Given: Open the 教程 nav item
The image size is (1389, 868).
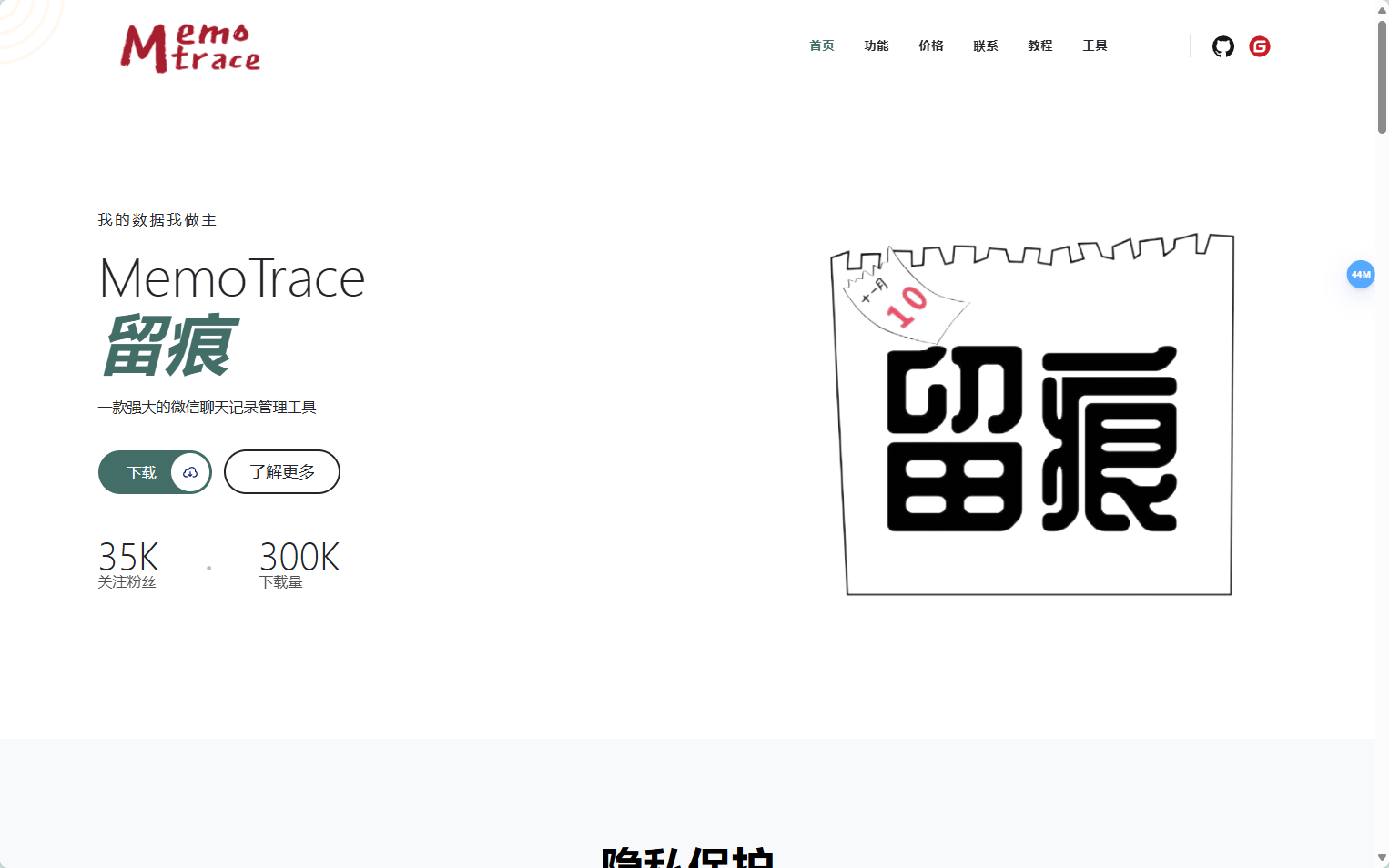Looking at the screenshot, I should [x=1040, y=45].
